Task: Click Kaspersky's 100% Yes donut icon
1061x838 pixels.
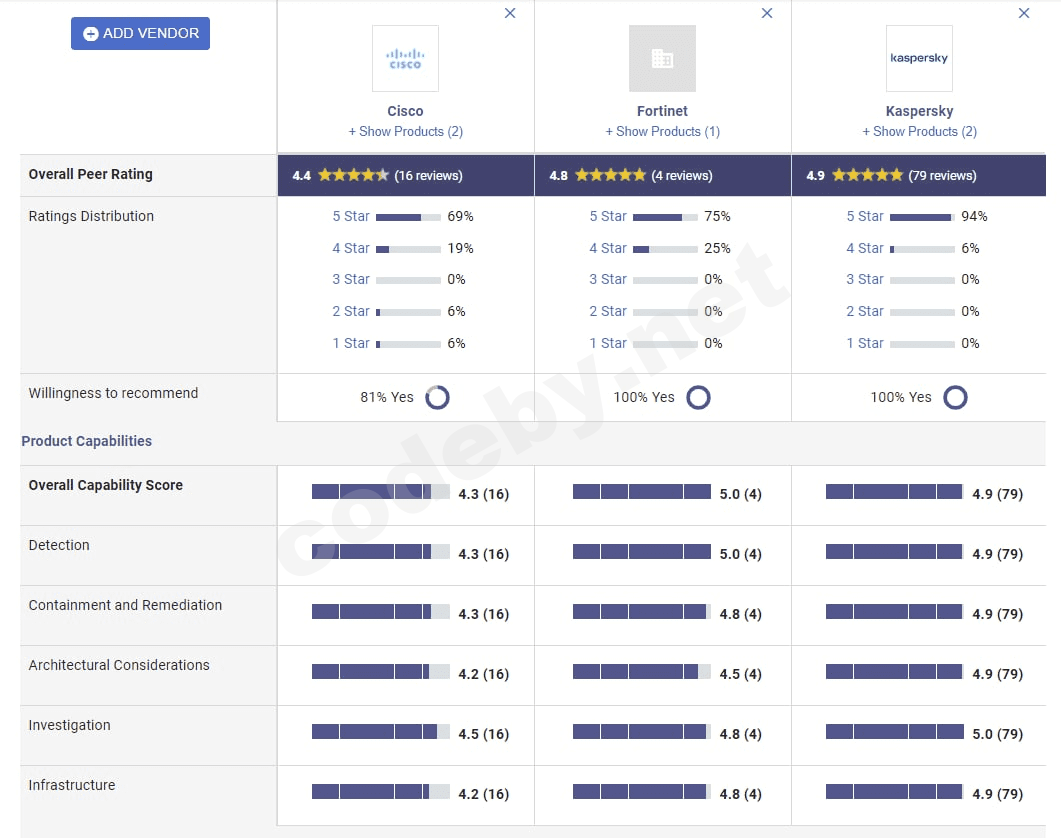Action: [955, 397]
